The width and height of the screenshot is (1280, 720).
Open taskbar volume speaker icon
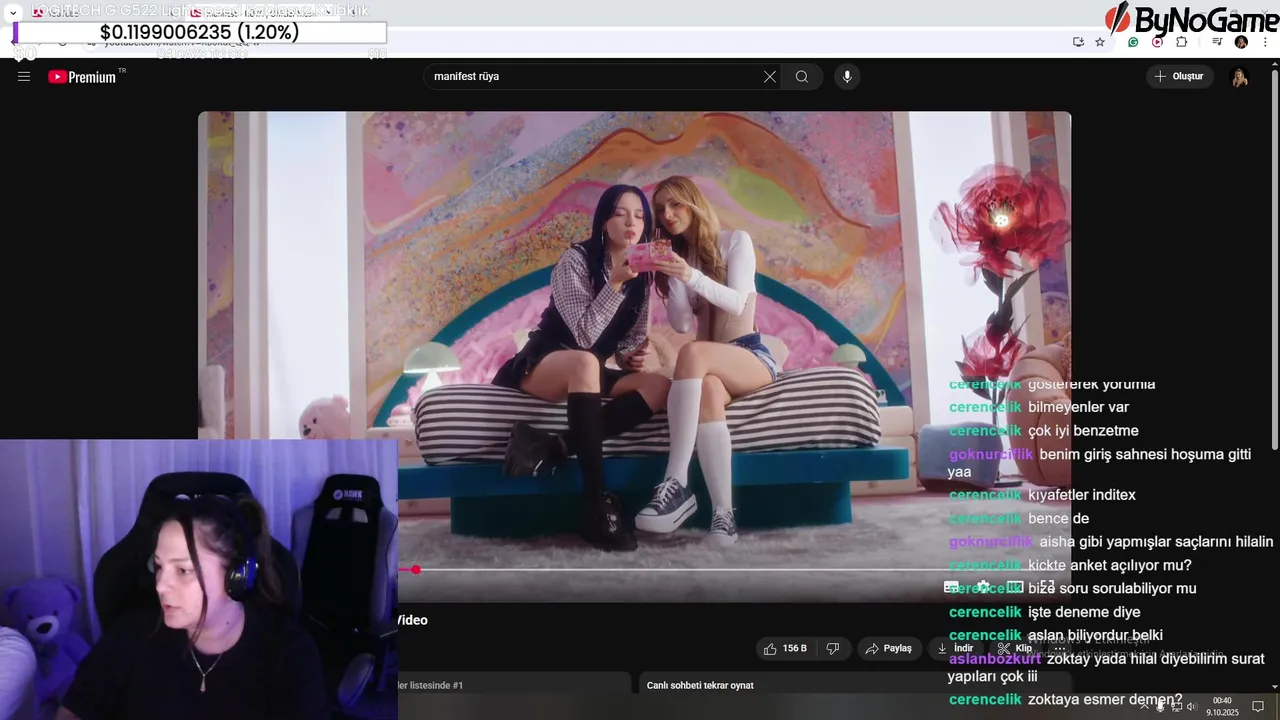1191,706
